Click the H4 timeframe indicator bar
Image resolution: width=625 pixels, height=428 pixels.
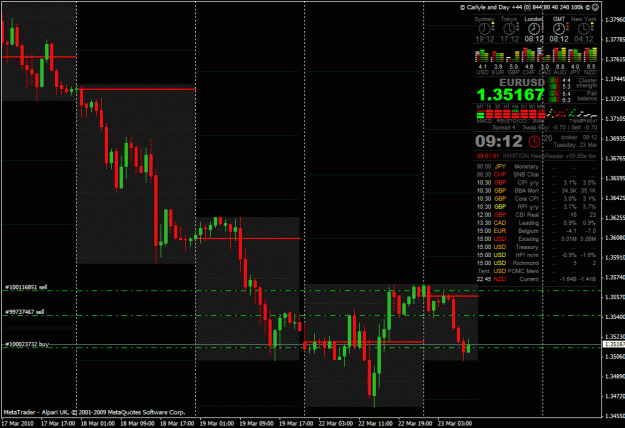(x=515, y=114)
